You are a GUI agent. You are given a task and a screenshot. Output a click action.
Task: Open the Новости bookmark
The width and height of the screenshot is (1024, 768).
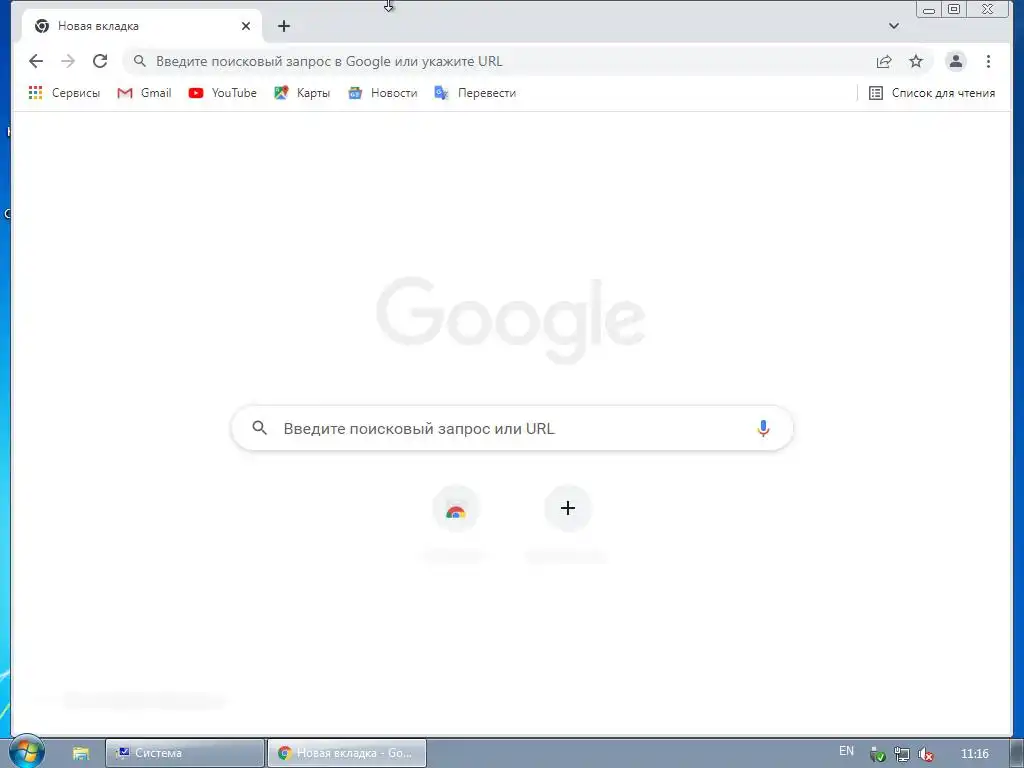382,93
